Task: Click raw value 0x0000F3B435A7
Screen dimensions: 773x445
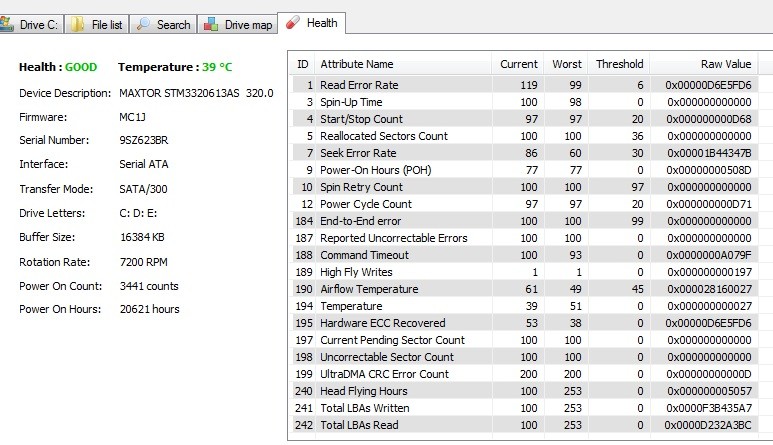Action: pos(709,408)
